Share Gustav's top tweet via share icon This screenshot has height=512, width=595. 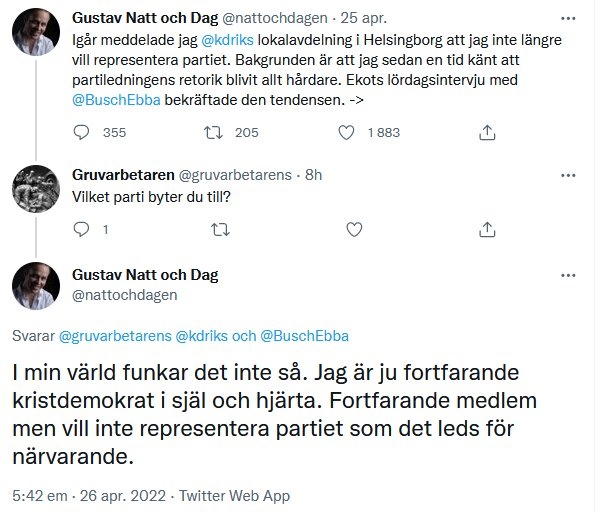[x=487, y=132]
